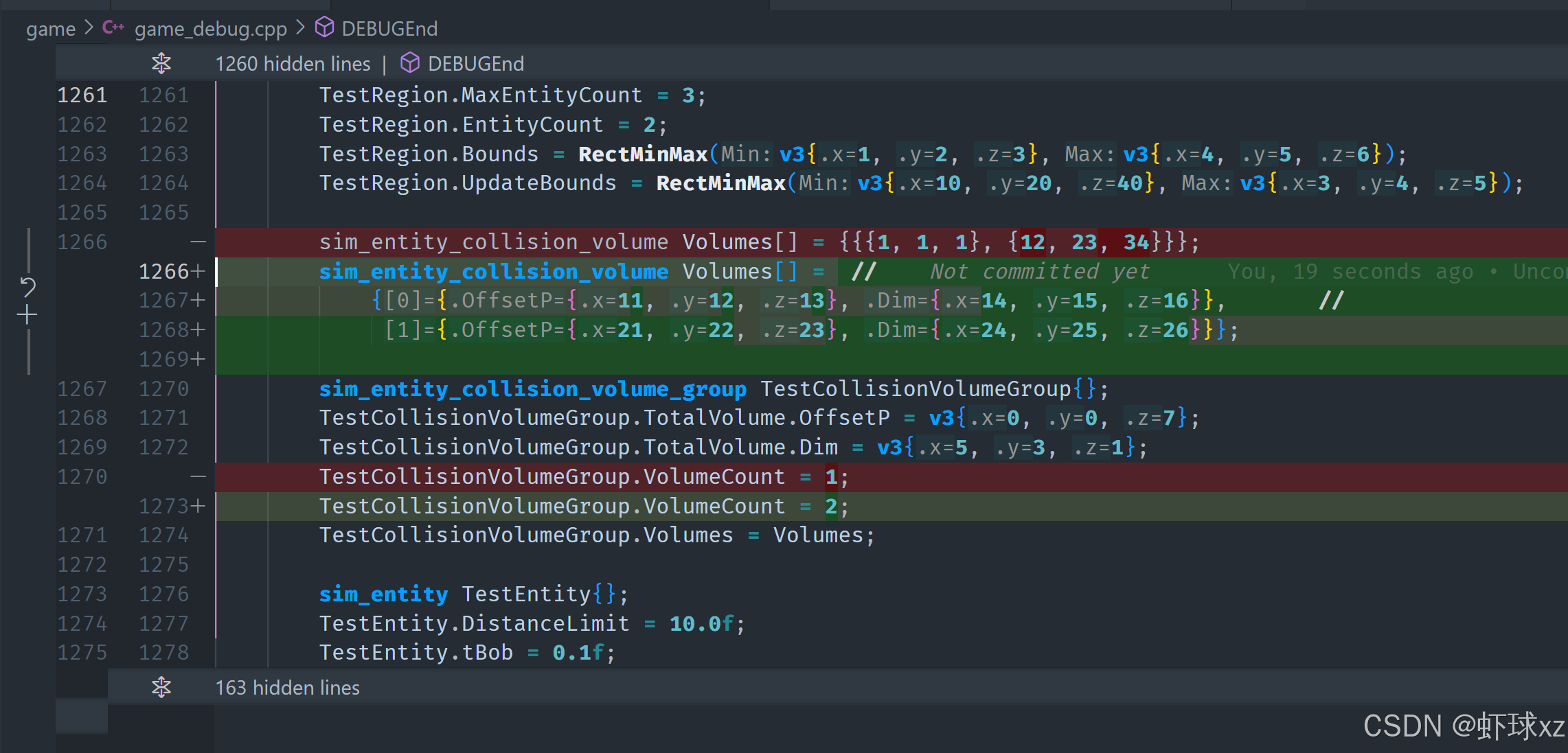Screen dimensions: 1568x753
Task: Click the minus marker on deleted line 1266
Action: 198,242
